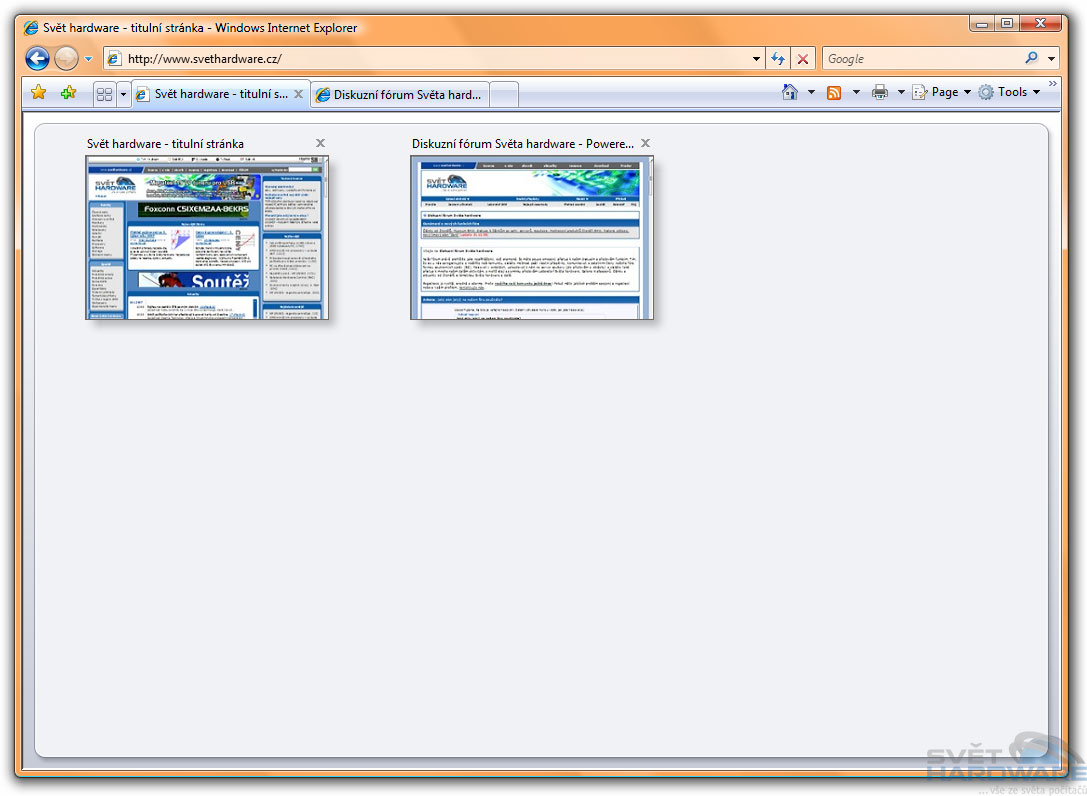Open the Tools menu

point(1010,92)
